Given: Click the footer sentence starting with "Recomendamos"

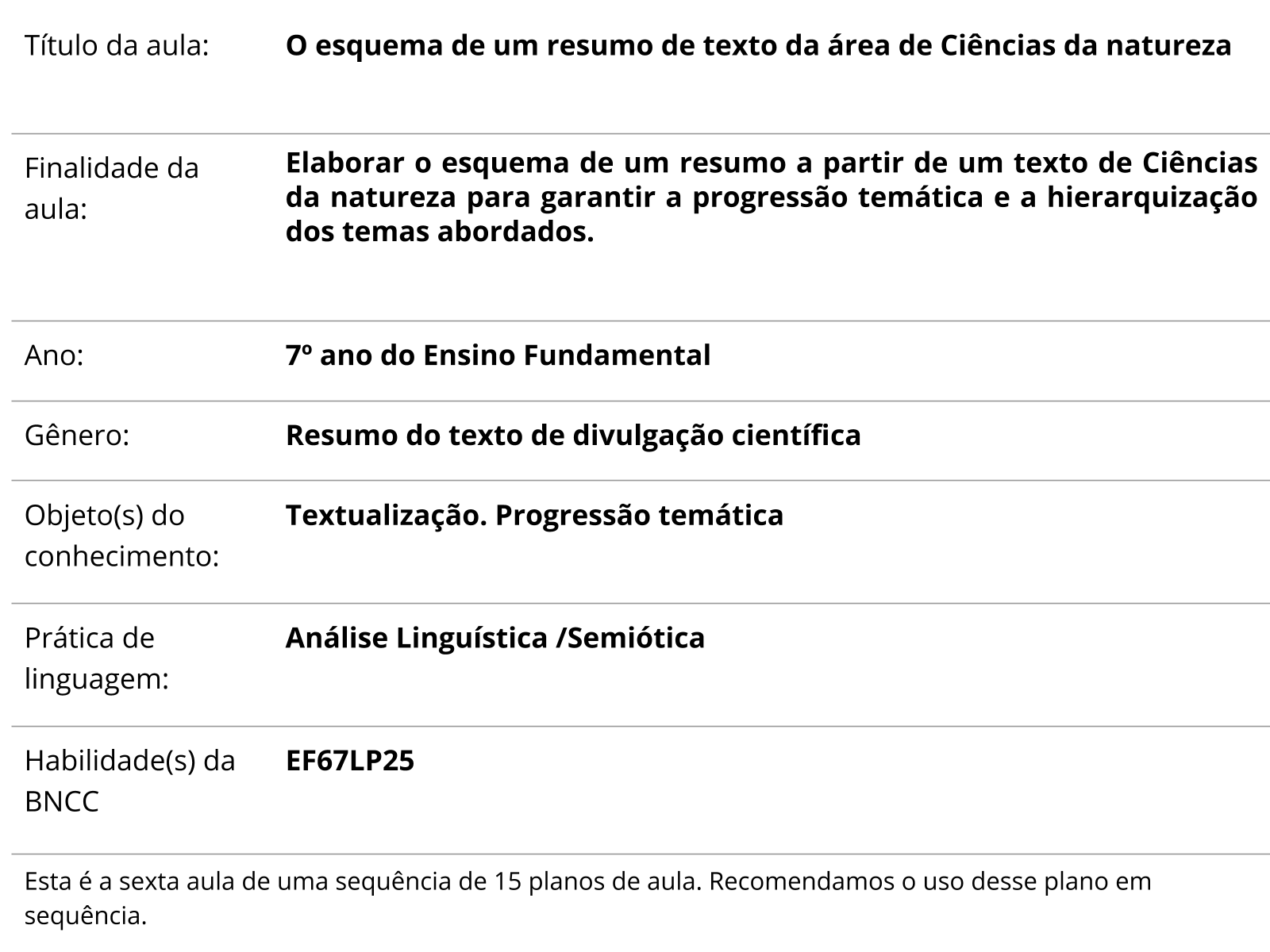Looking at the screenshot, I should 929,881.
